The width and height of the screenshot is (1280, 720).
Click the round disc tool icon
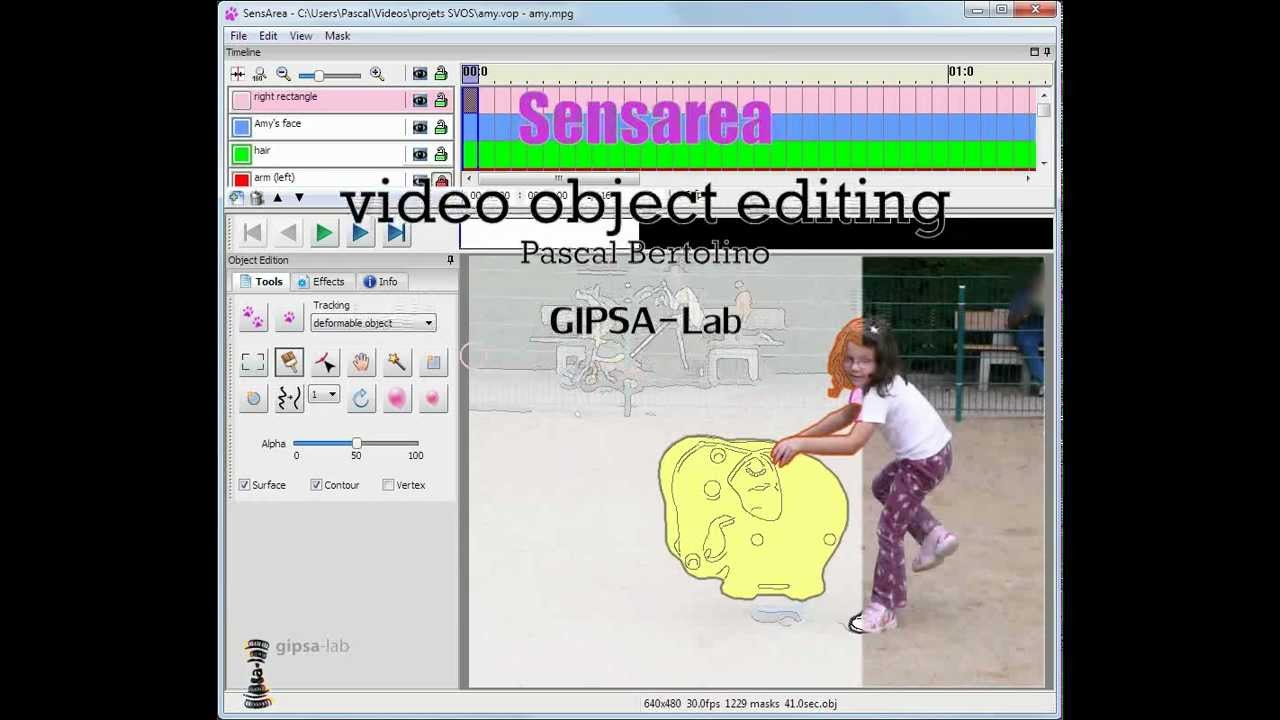[x=253, y=398]
